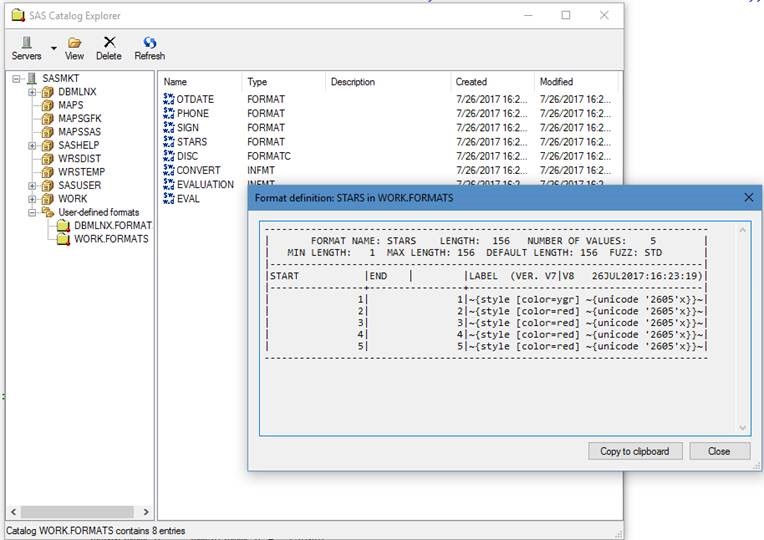Click the status bar catalog entries text
The height and width of the screenshot is (540, 764).
pos(96,531)
